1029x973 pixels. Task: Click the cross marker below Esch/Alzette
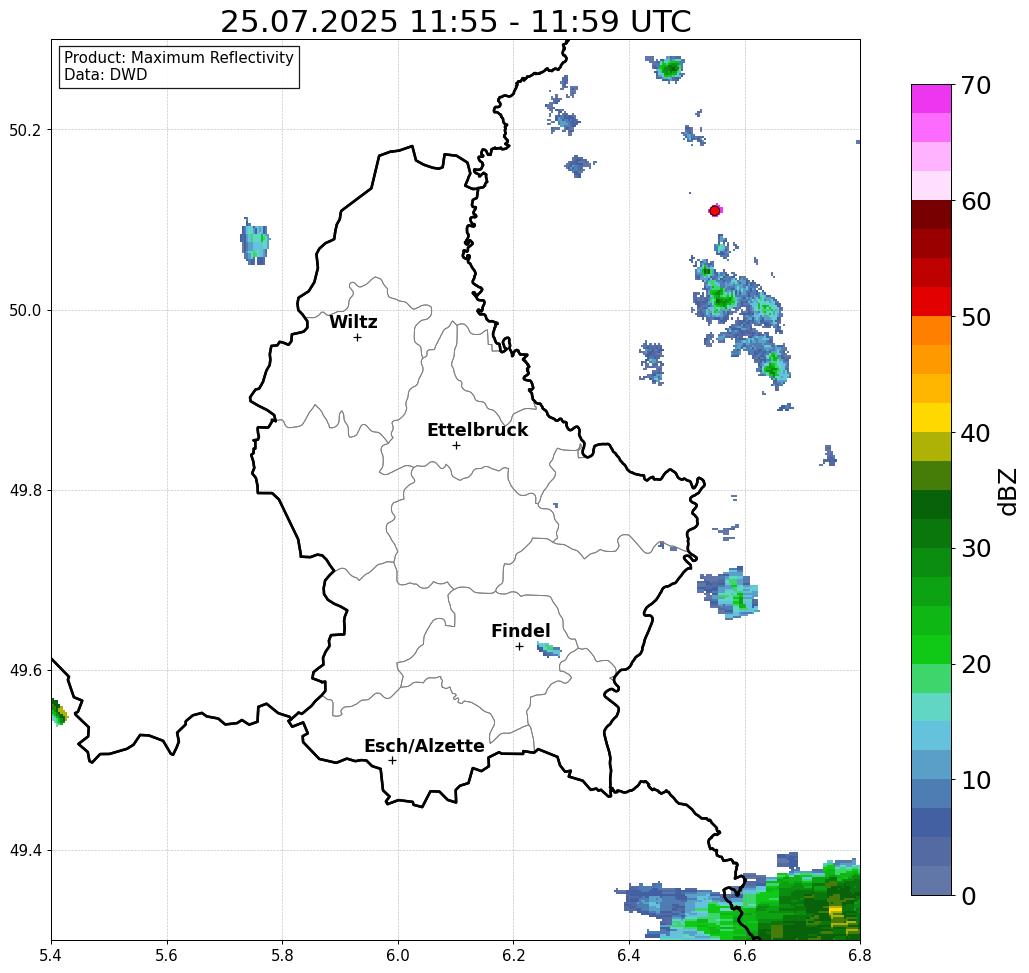coord(392,761)
